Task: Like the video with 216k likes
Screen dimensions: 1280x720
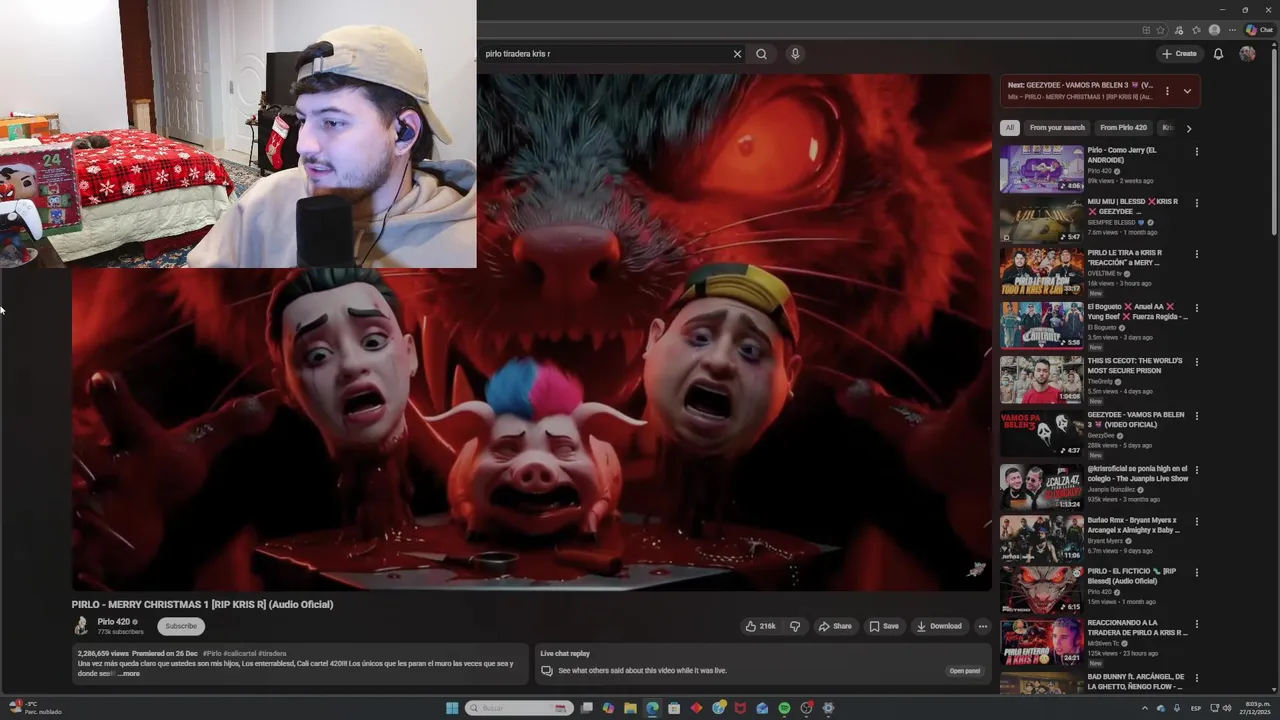Action: click(x=760, y=626)
